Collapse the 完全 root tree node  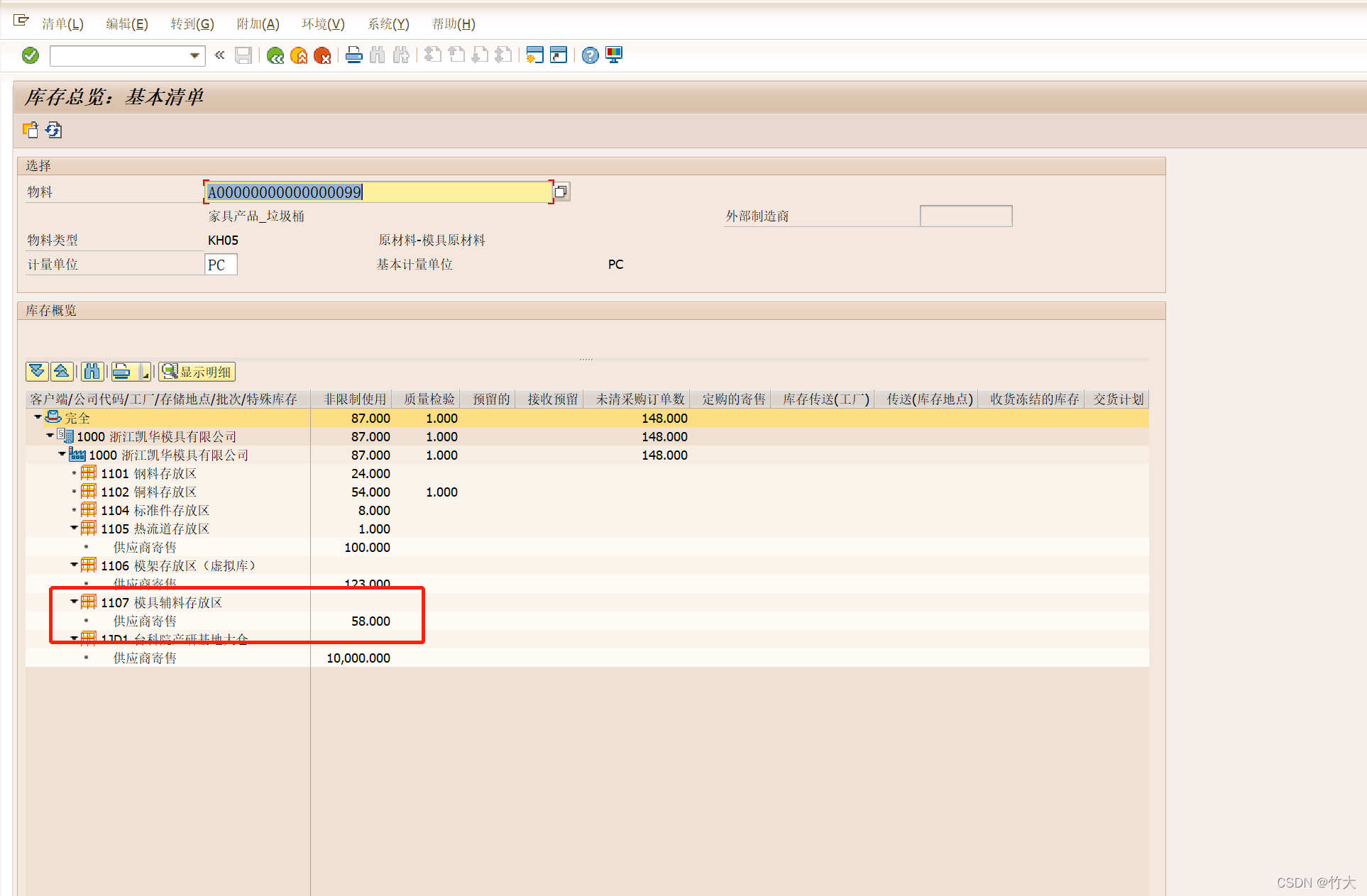38,418
